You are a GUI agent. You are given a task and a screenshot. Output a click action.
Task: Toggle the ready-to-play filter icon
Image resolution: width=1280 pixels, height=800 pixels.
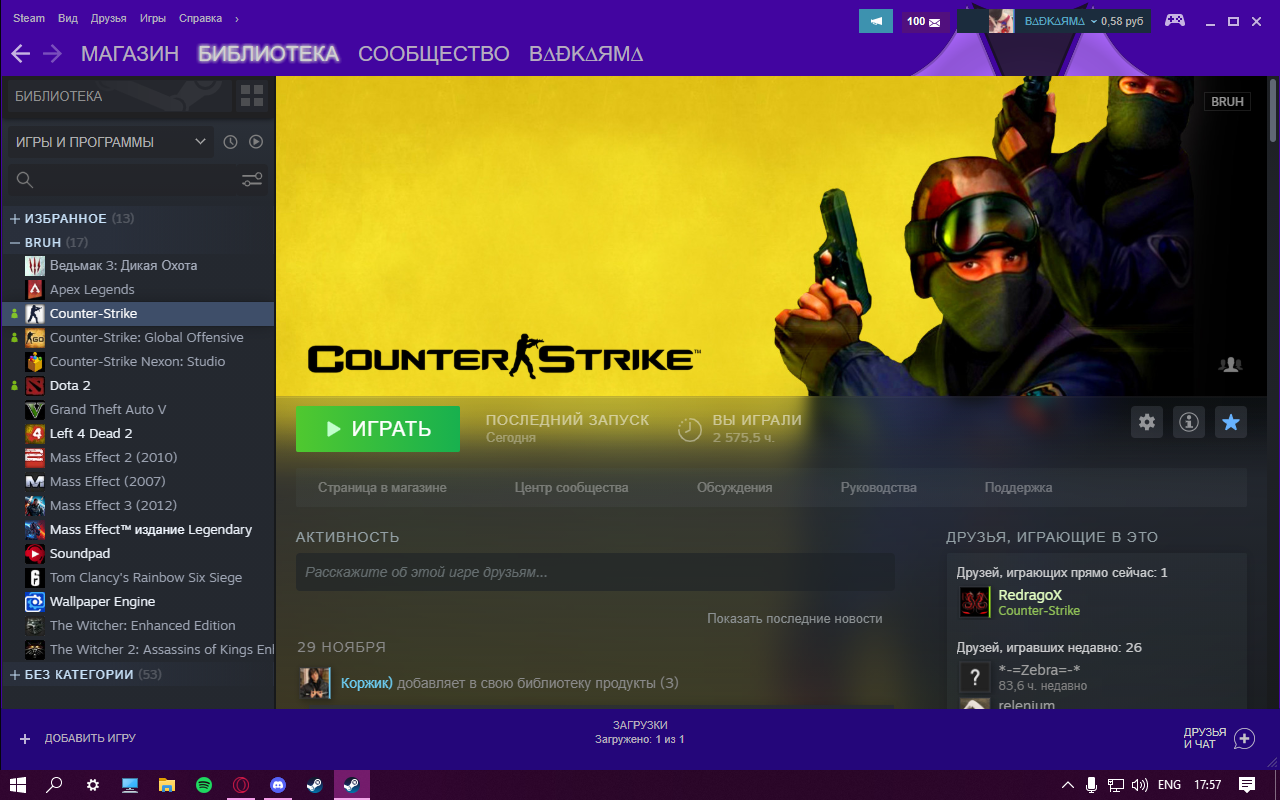(x=256, y=142)
